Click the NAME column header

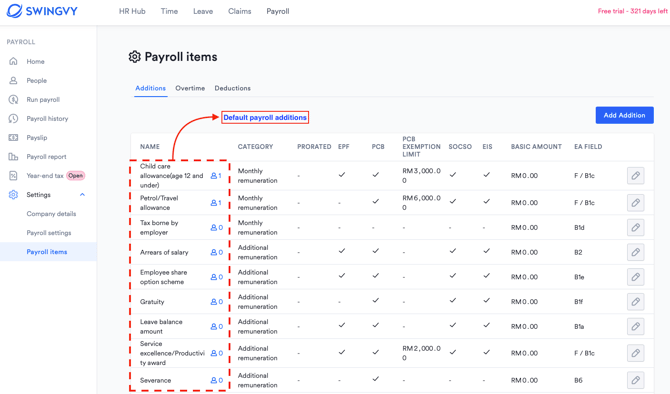[x=150, y=147]
